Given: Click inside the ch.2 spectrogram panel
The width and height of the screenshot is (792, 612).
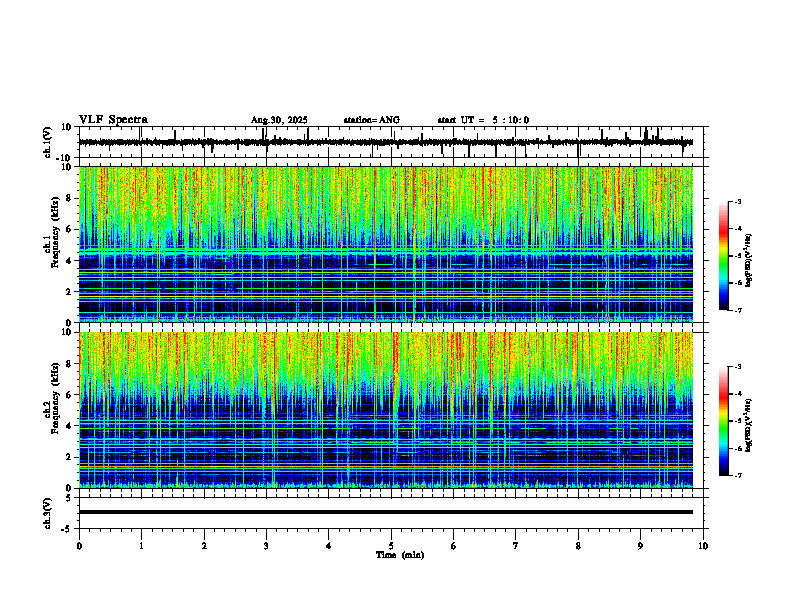Looking at the screenshot, I should (x=385, y=410).
